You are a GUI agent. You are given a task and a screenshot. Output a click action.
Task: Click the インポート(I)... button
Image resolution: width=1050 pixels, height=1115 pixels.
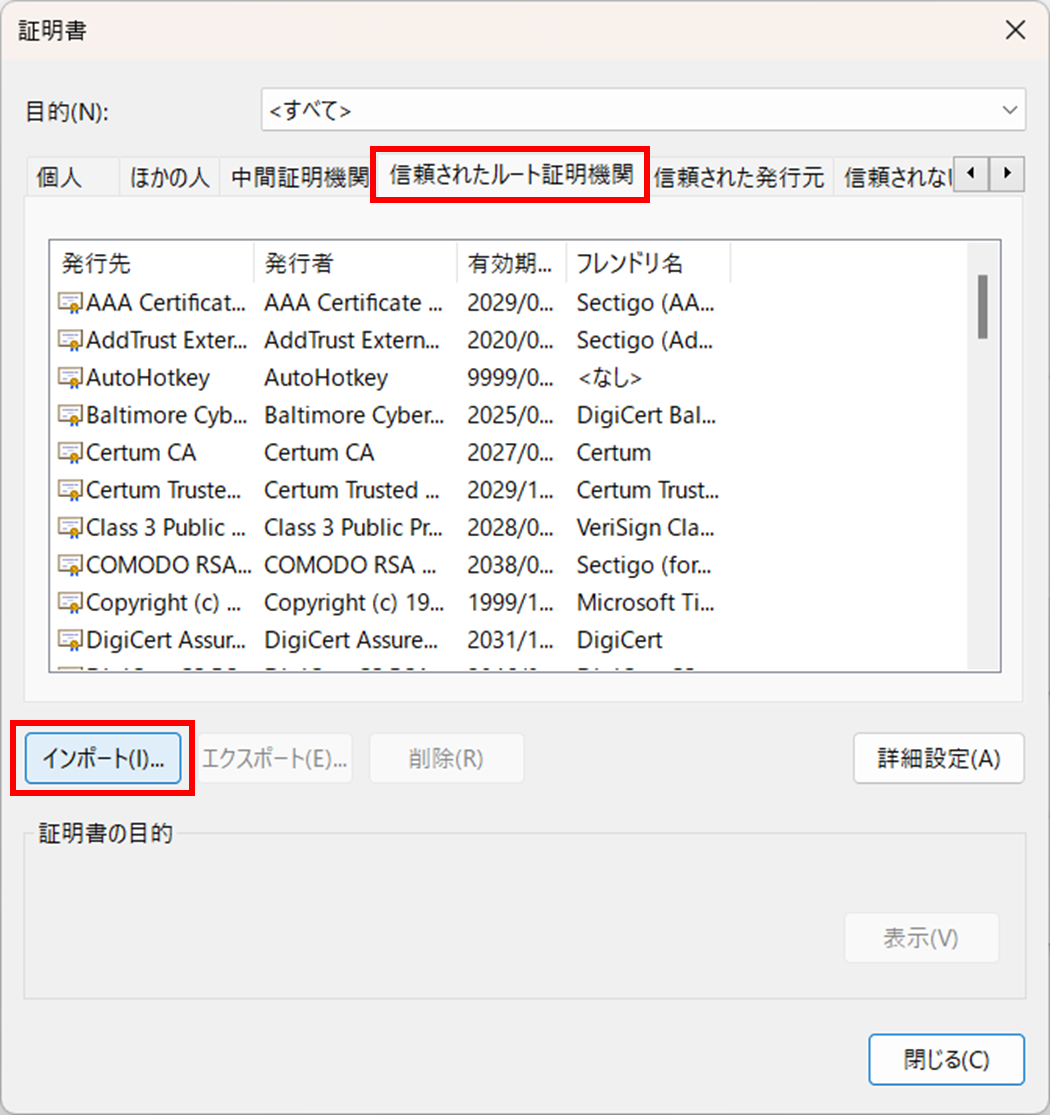[x=102, y=758]
